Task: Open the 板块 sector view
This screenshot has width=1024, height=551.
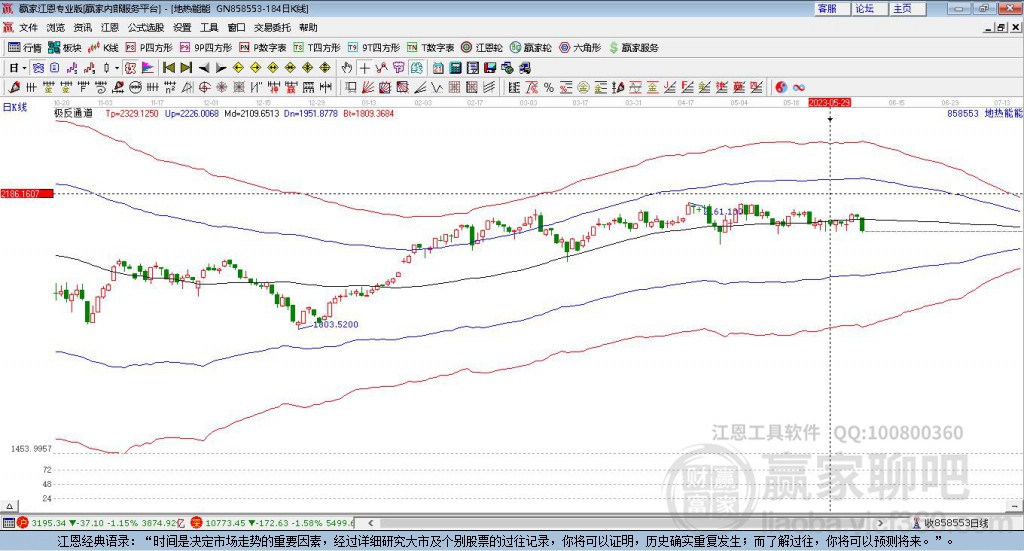Action: (x=64, y=48)
